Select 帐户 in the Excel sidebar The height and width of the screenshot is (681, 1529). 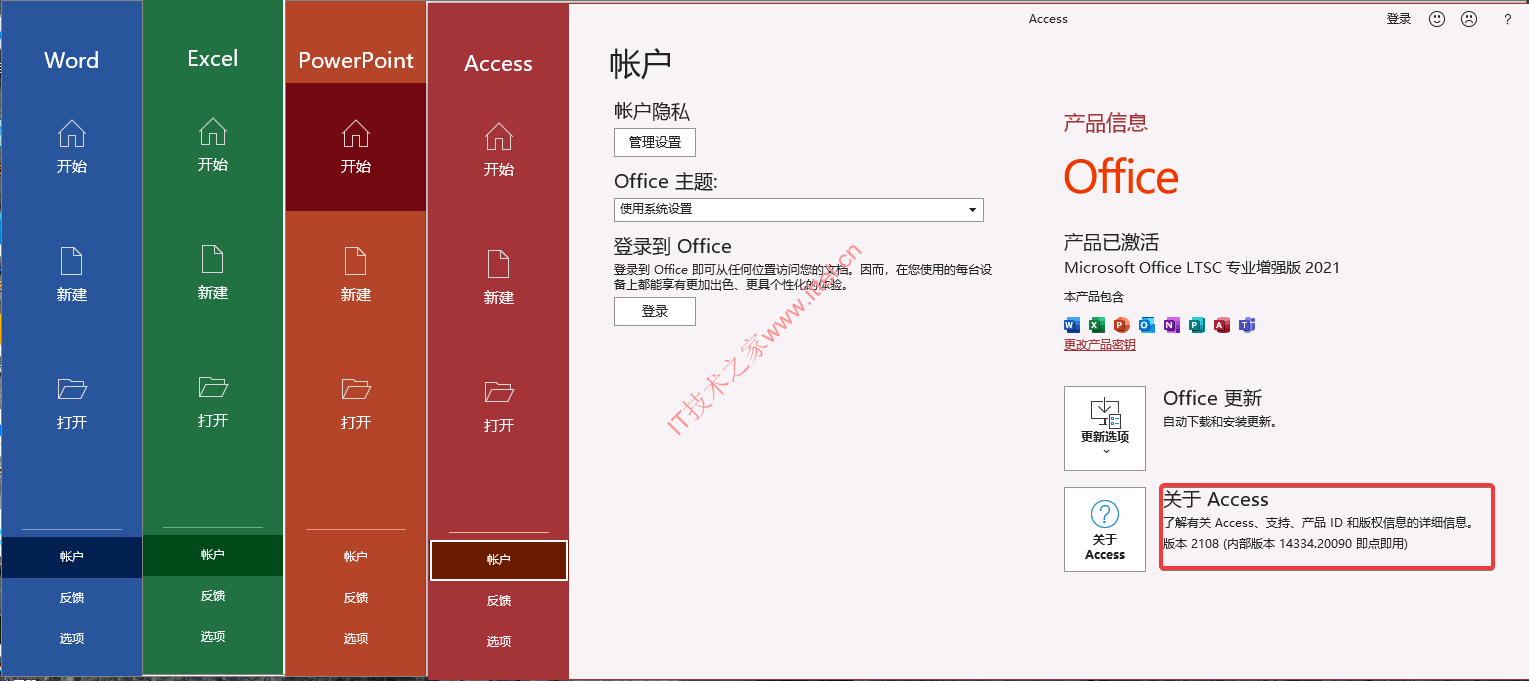point(213,555)
